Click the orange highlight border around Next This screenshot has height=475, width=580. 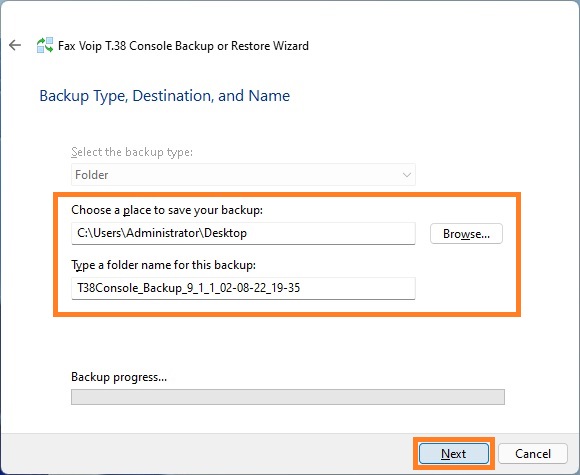(x=453, y=439)
